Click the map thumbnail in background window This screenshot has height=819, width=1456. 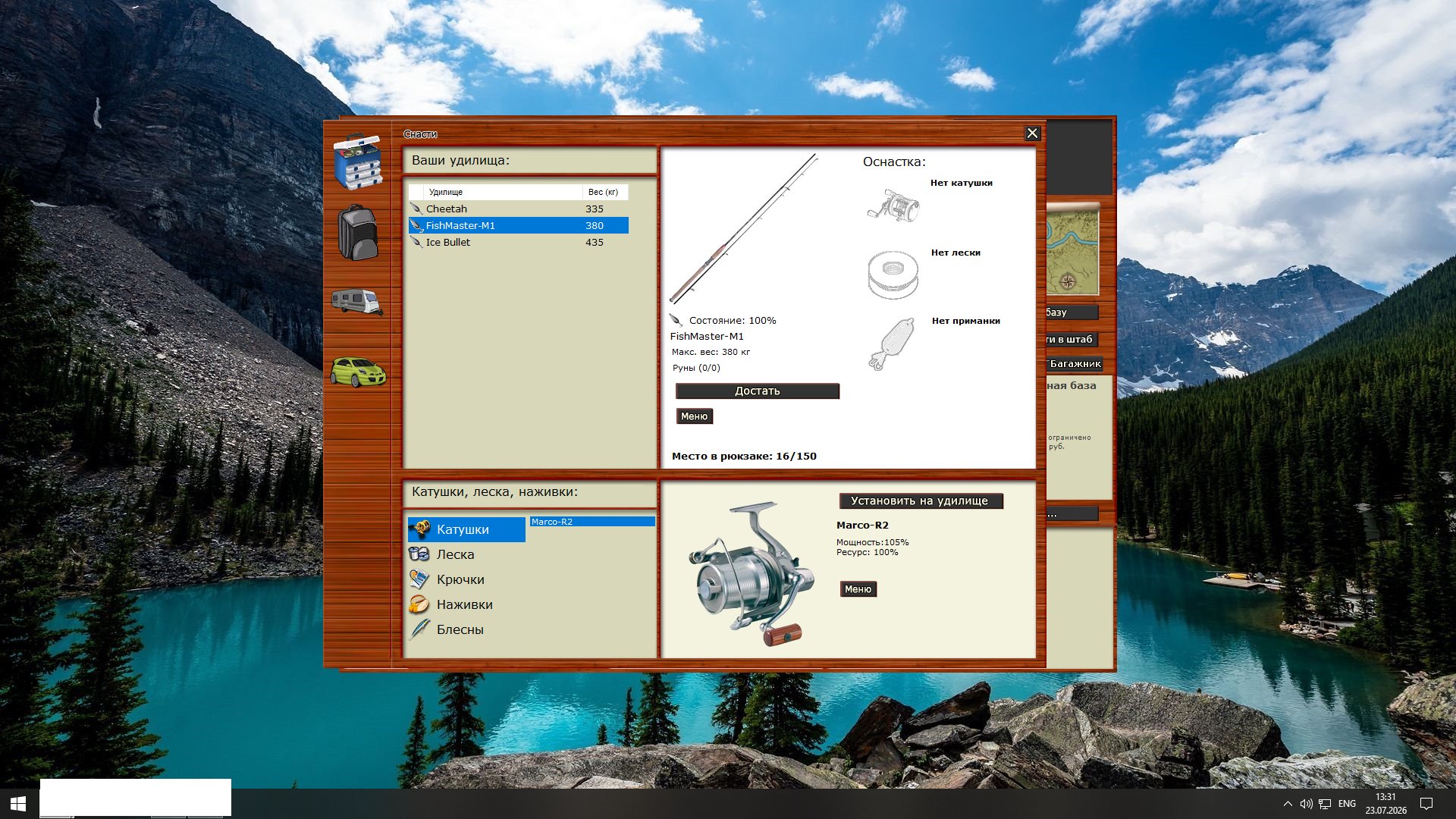pos(1072,250)
